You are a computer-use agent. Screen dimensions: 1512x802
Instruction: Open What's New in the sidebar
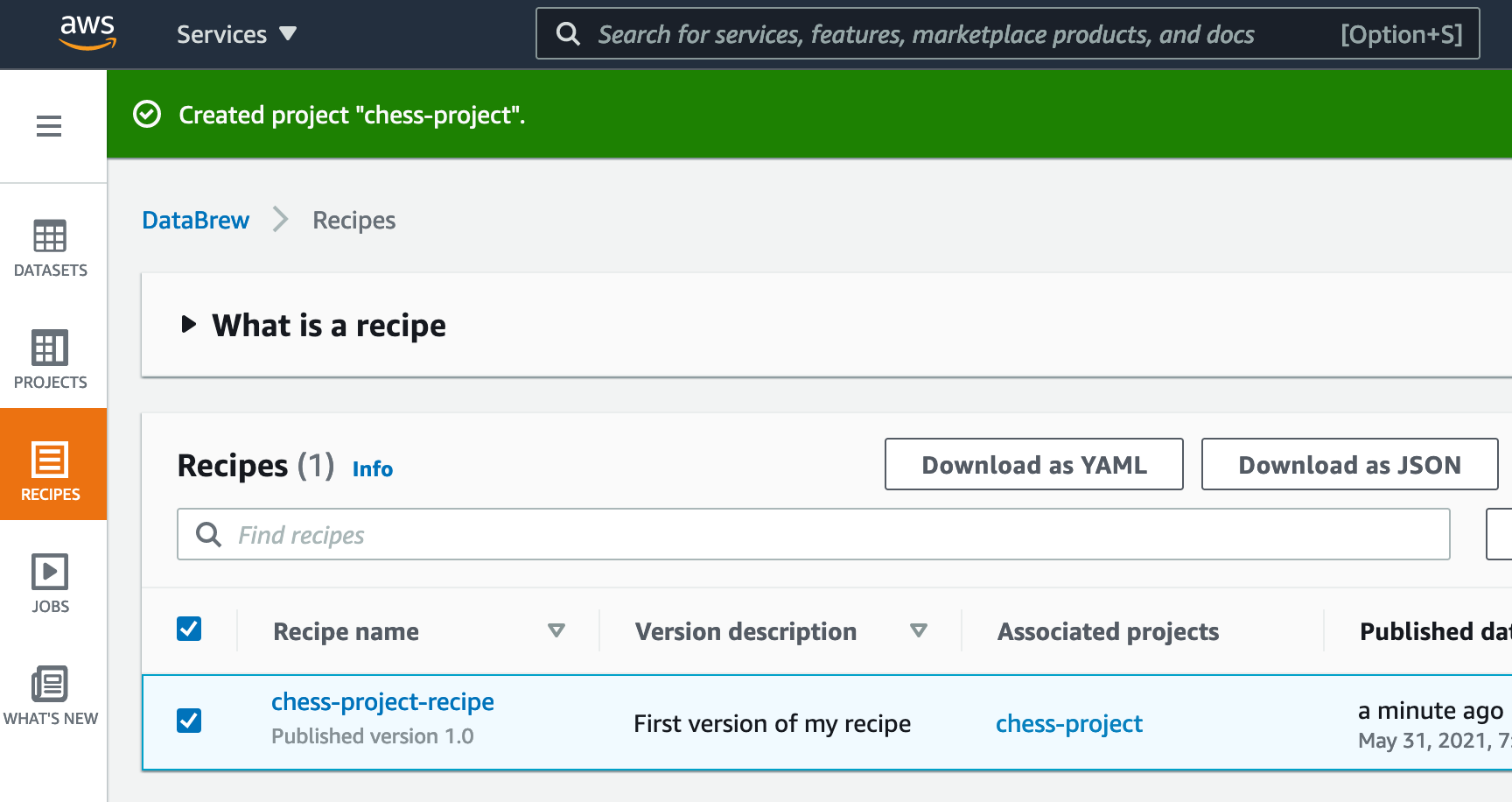tap(51, 695)
